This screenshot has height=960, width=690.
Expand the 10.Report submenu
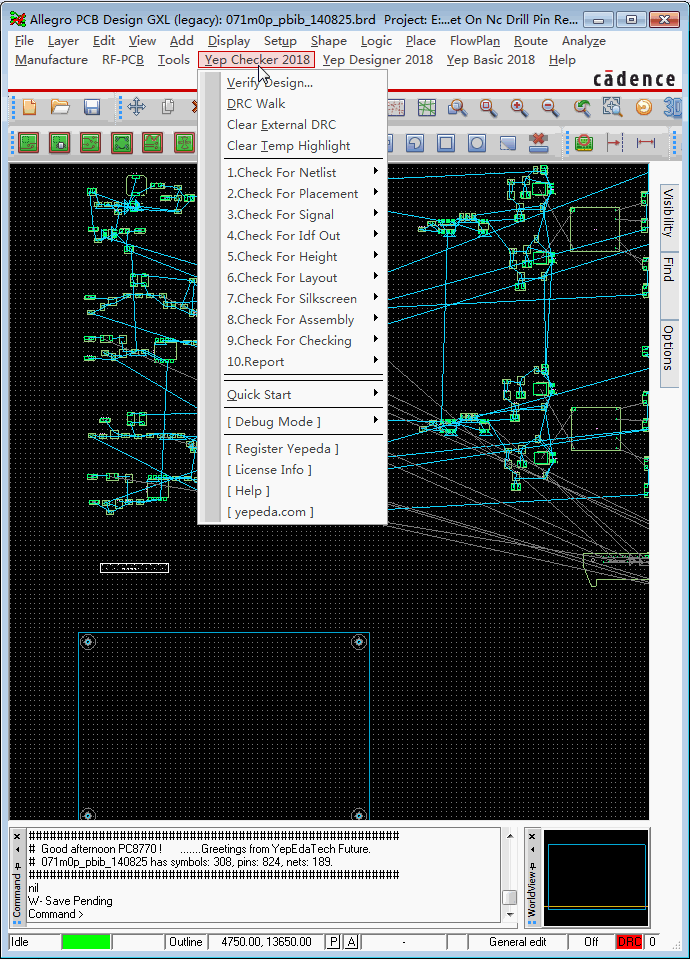(304, 361)
